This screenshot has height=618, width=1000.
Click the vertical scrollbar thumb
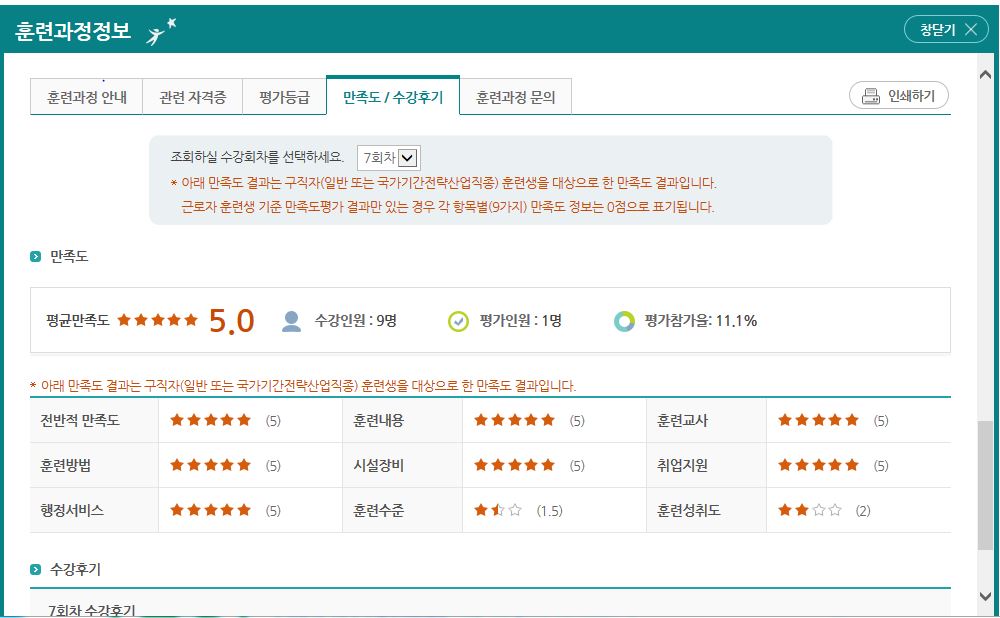[986, 485]
